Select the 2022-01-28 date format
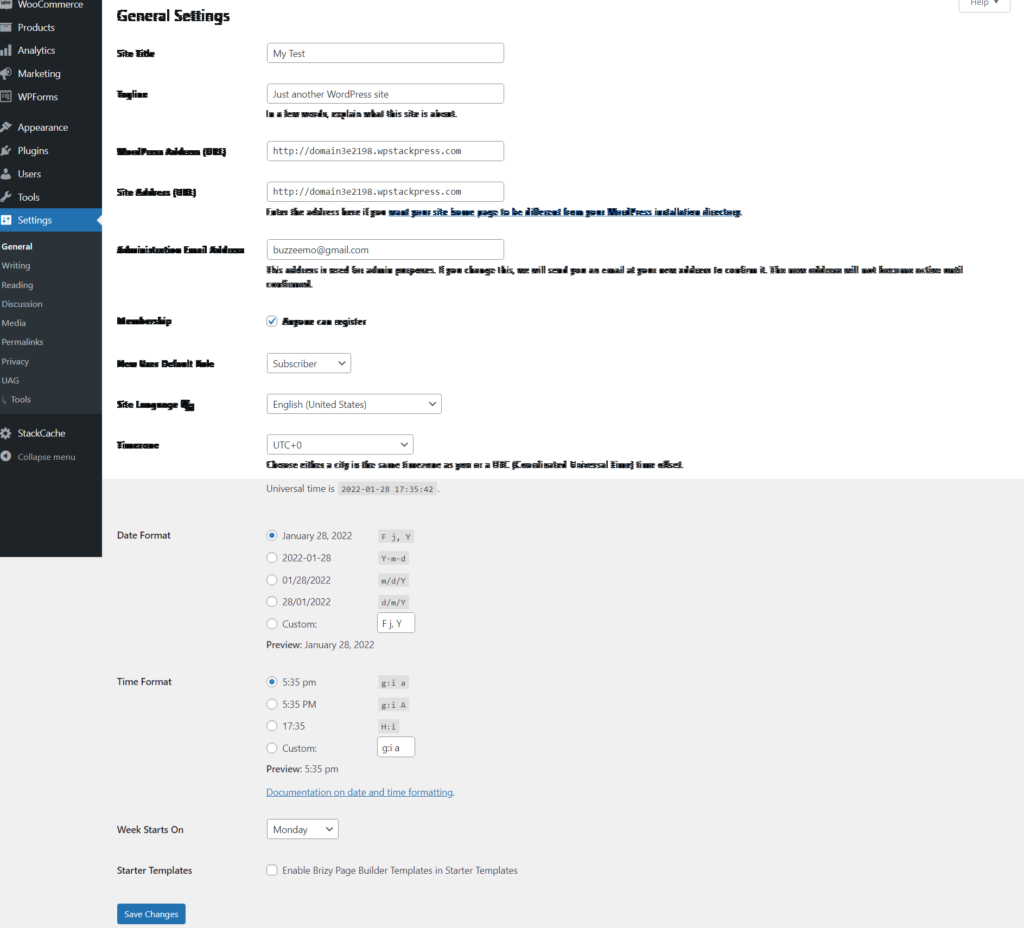Screen dimensions: 1024x928 click(x=272, y=558)
